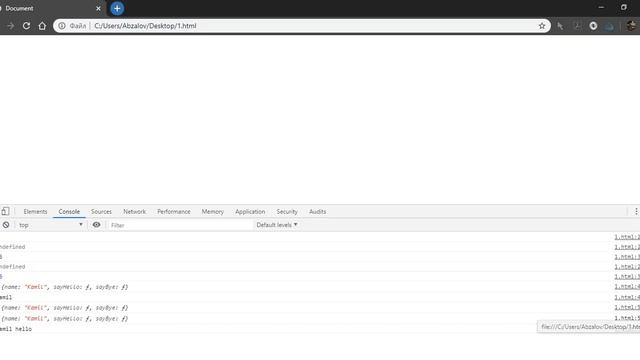Open source link beside first undefined row

coord(627,247)
